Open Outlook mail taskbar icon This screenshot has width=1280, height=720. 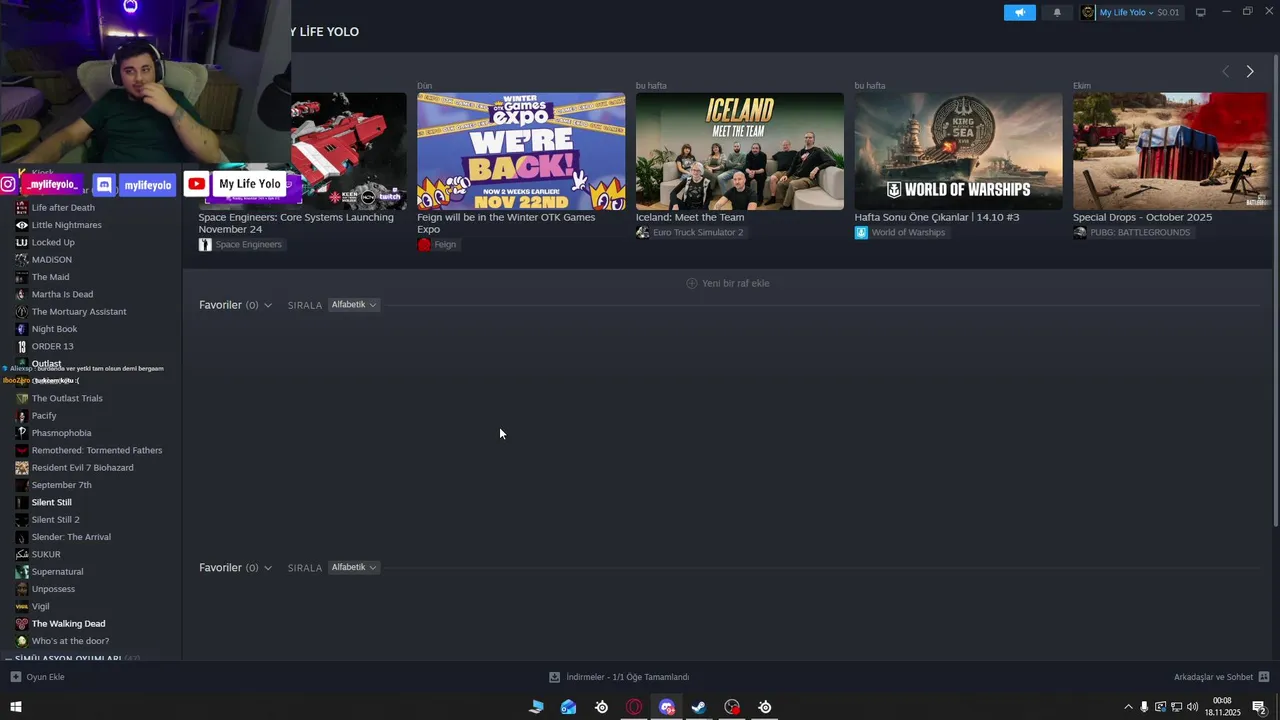[568, 707]
